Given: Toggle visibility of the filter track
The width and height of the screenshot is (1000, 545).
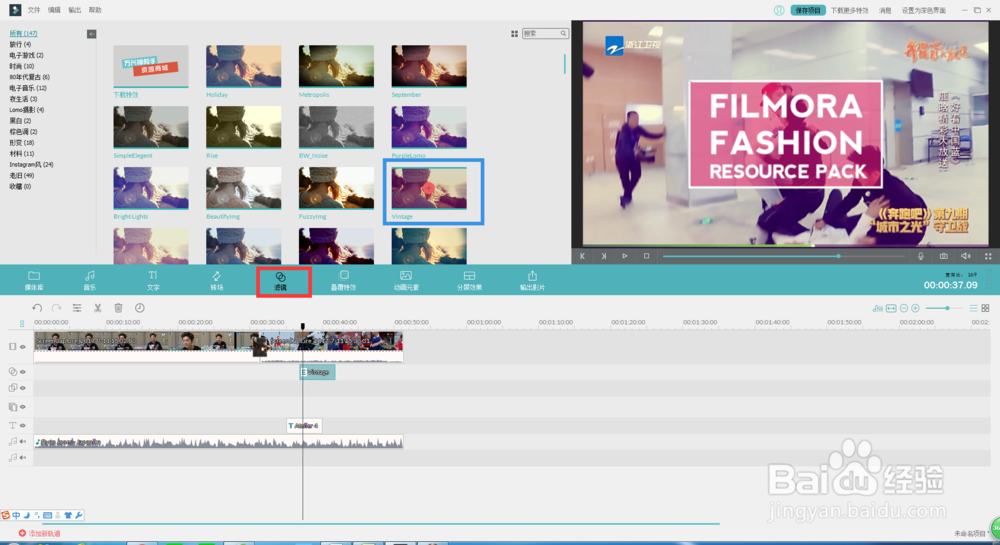Looking at the screenshot, I should point(23,372).
